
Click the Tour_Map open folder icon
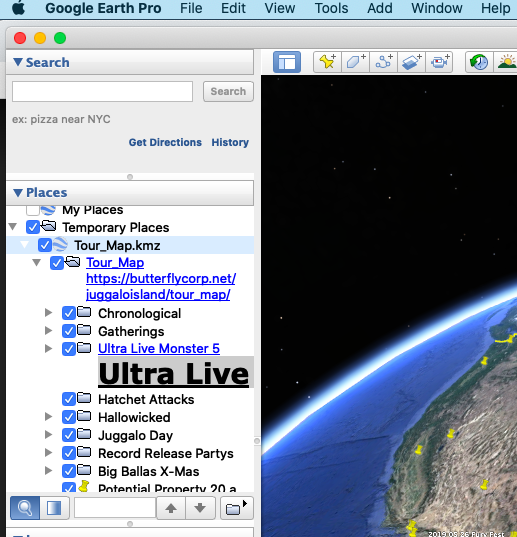tap(73, 262)
